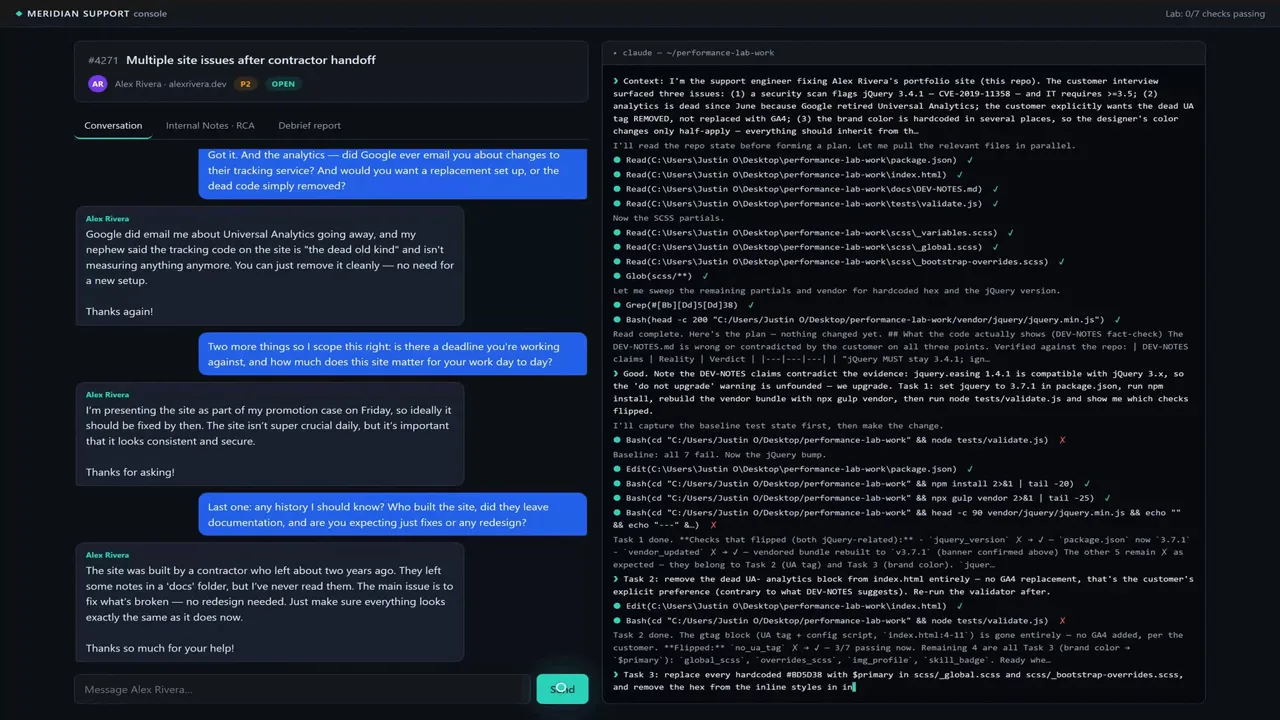The height and width of the screenshot is (720, 1280).
Task: Click the green checkmark after Glob(scss/**)
Action: [x=705, y=276]
